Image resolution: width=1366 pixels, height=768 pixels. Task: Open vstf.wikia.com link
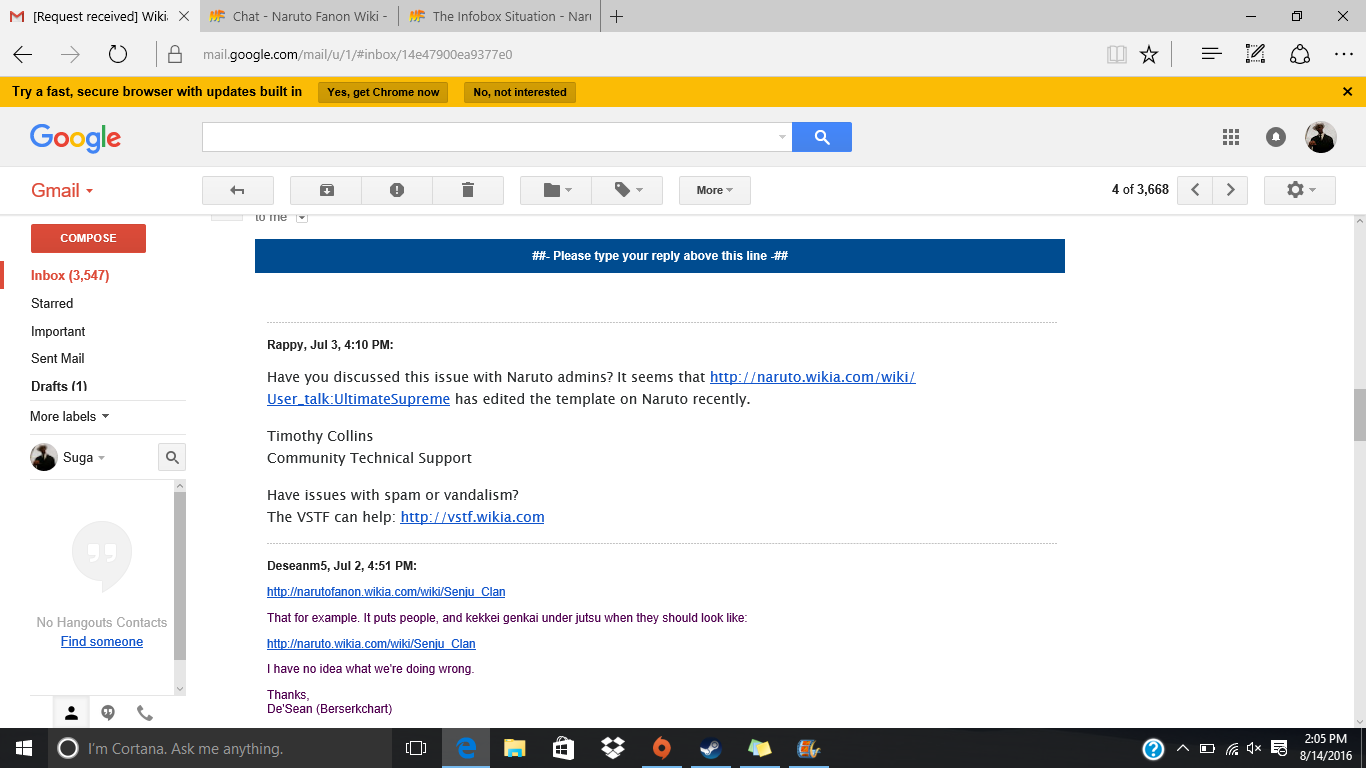472,517
